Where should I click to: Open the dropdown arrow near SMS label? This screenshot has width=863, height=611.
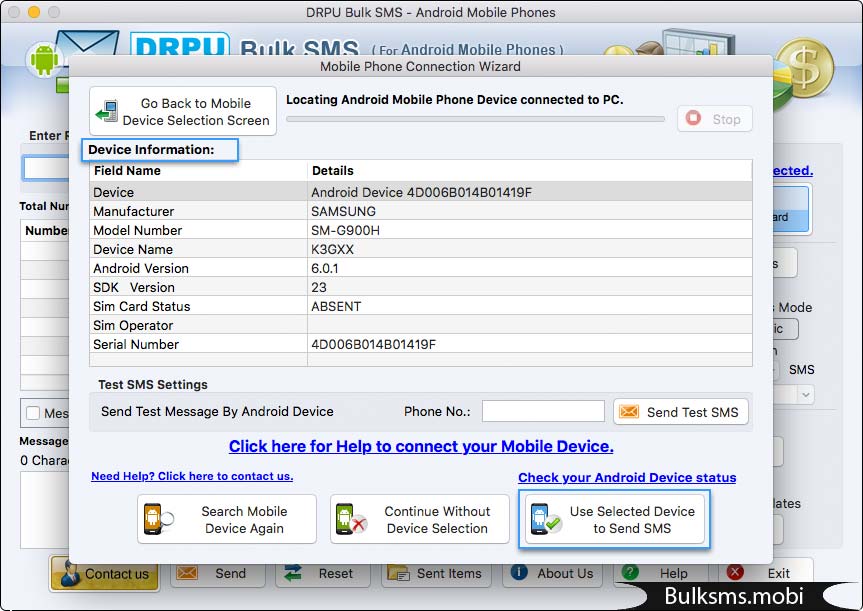click(x=806, y=395)
